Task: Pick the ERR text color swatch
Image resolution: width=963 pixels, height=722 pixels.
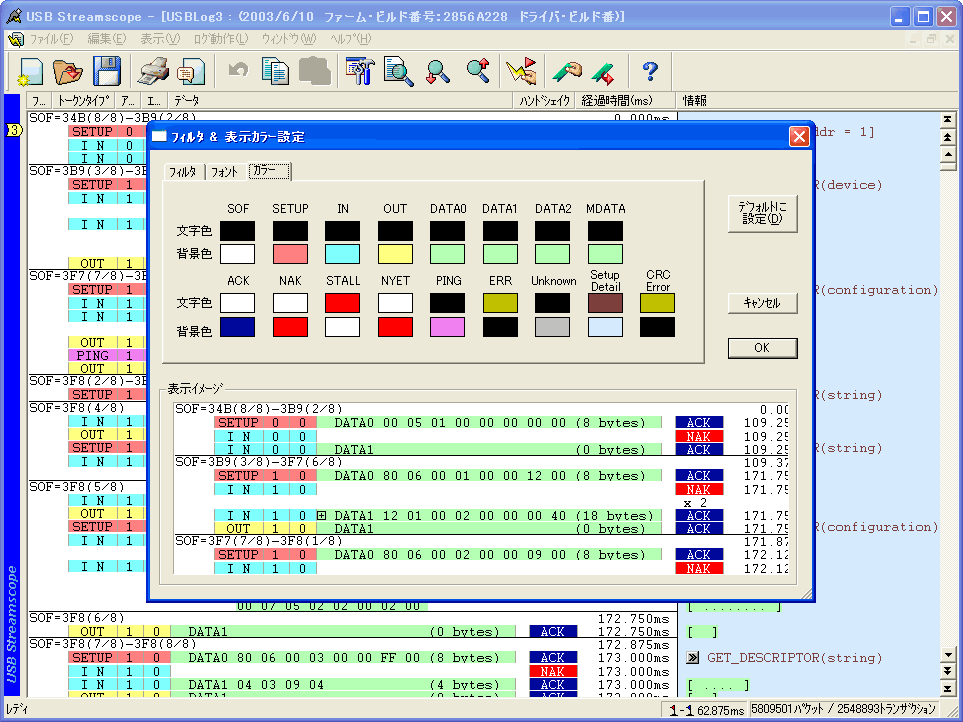Action: (500, 303)
